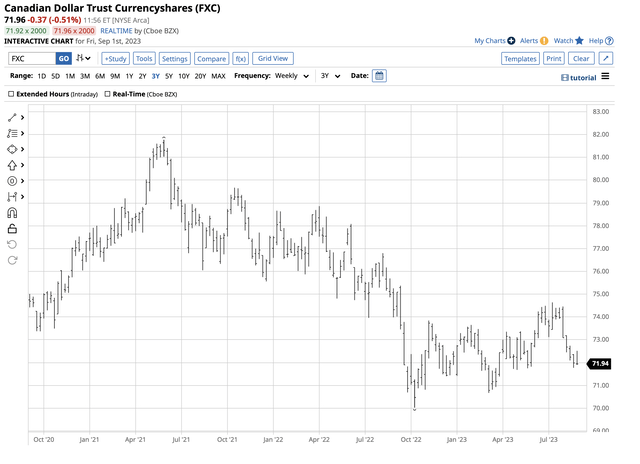Click the REALTIME link
The image size is (640, 464).
click(x=116, y=31)
